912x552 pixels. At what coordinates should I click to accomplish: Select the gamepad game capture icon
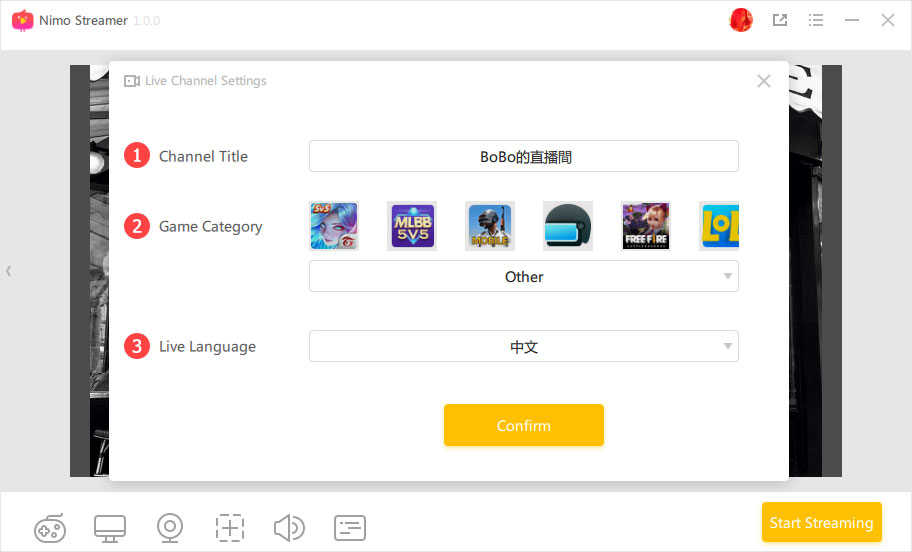[50, 527]
